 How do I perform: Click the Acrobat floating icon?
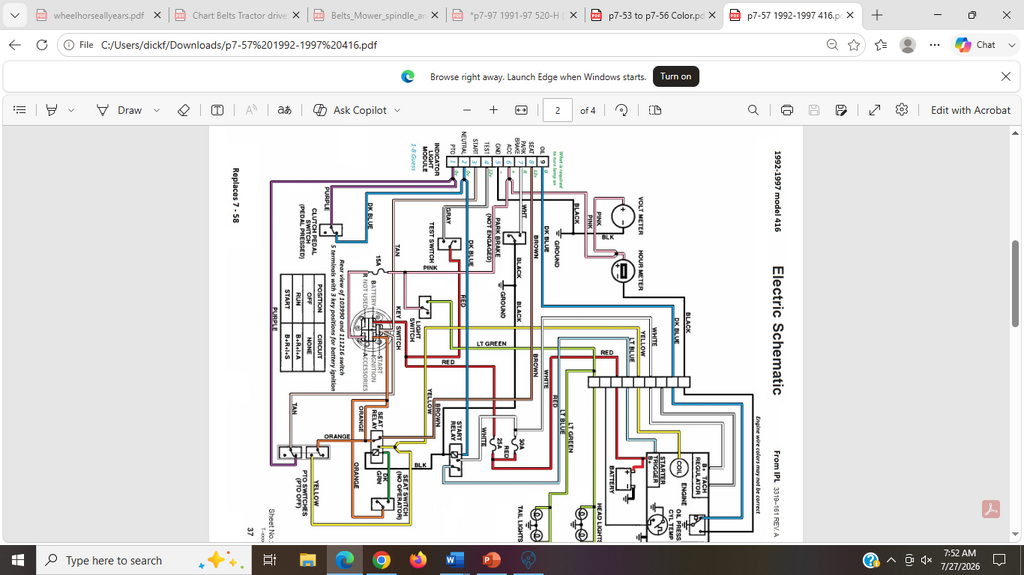click(x=991, y=509)
